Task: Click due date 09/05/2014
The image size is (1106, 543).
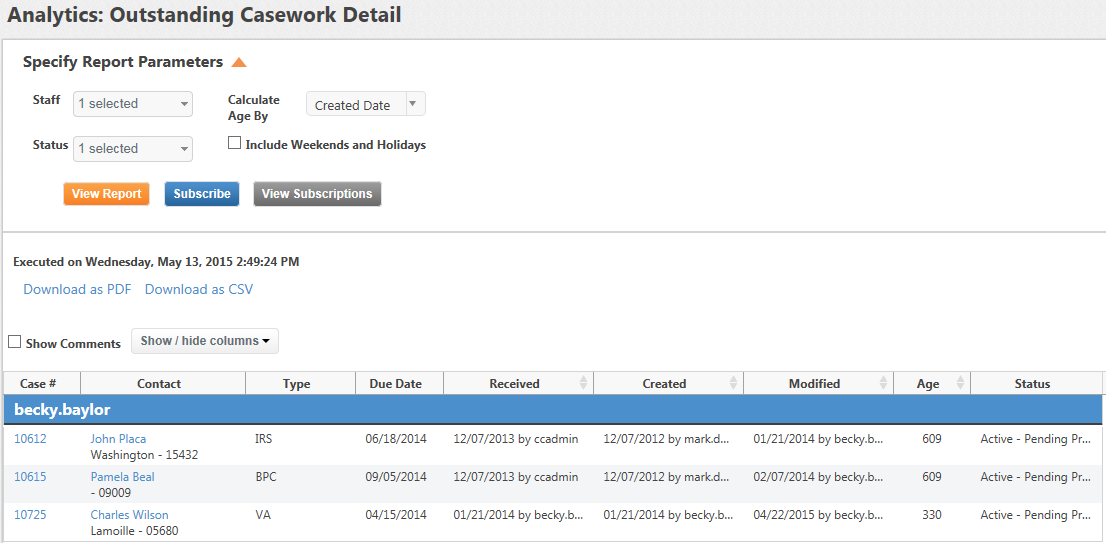Action: [396, 477]
